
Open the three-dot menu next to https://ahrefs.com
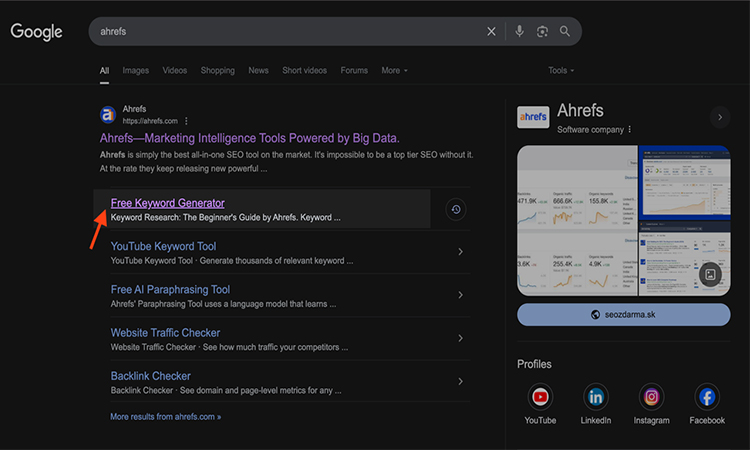coord(186,121)
